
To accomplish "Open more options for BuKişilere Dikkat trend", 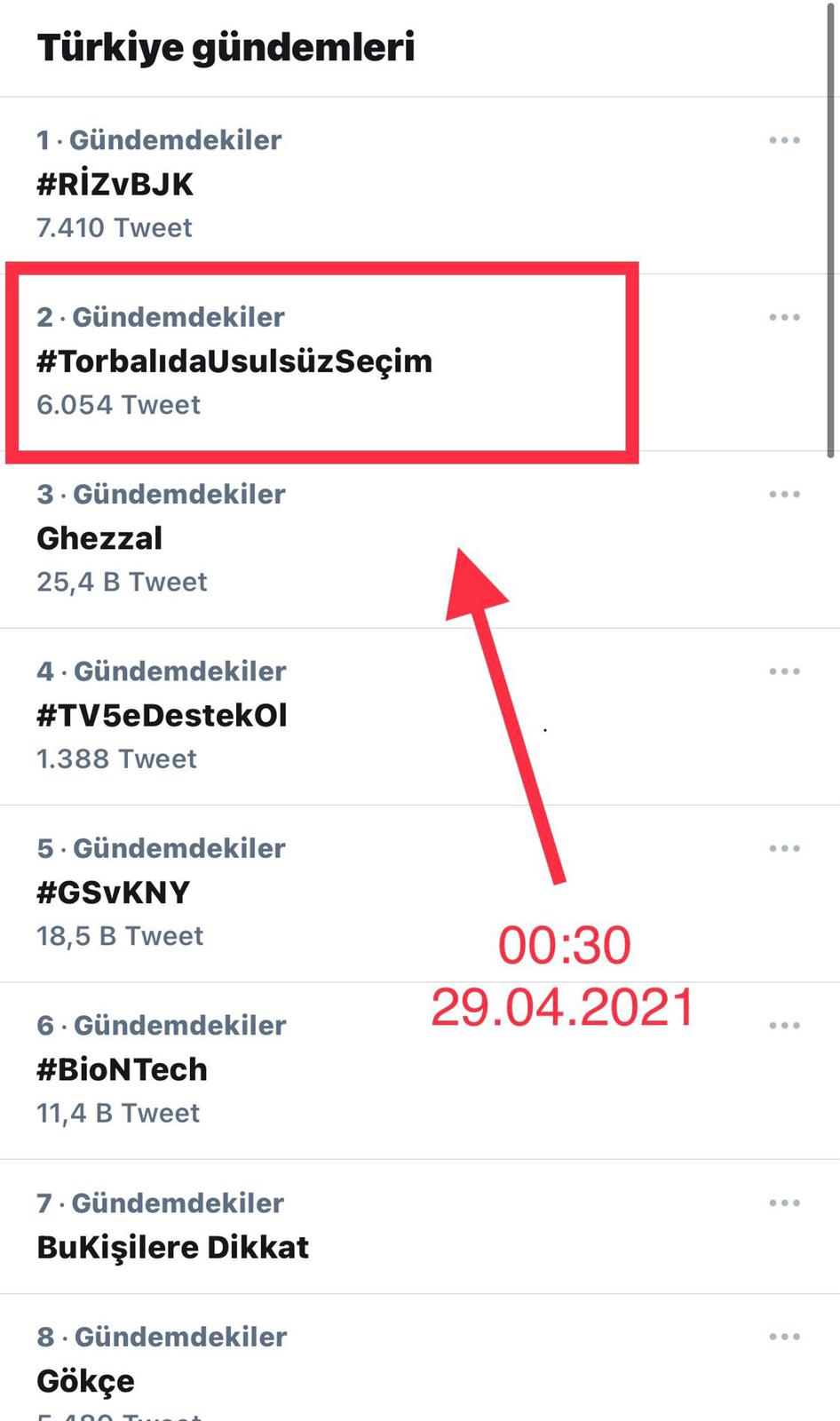I will click(784, 1203).
